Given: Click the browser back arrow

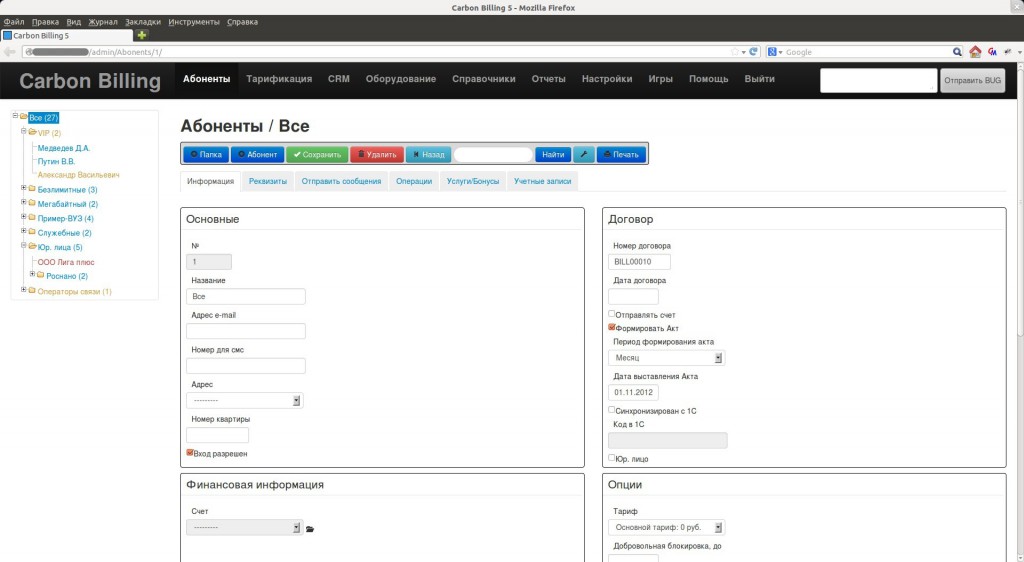Looking at the screenshot, I should (9, 52).
